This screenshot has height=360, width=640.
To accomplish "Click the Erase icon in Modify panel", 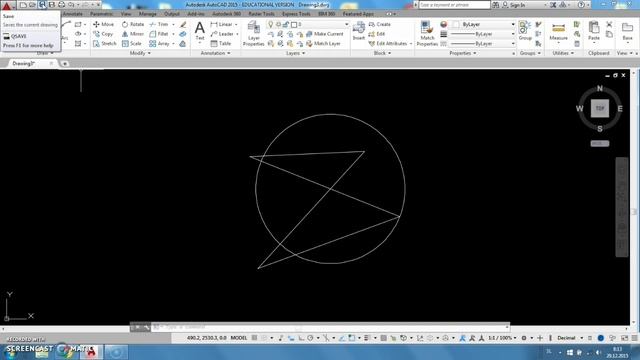I will coord(183,24).
